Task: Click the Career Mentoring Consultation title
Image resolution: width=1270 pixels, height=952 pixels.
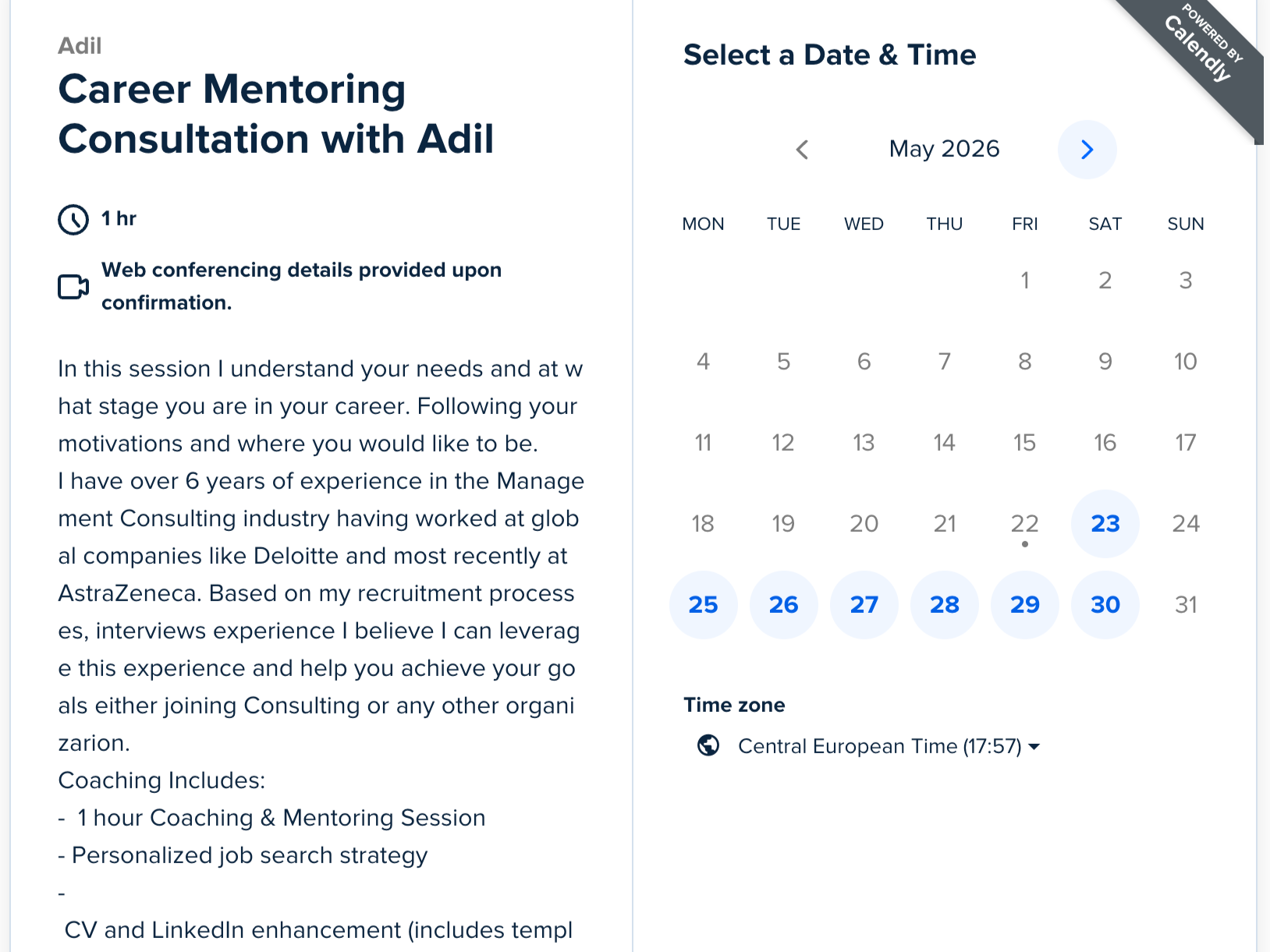Action: [x=276, y=114]
